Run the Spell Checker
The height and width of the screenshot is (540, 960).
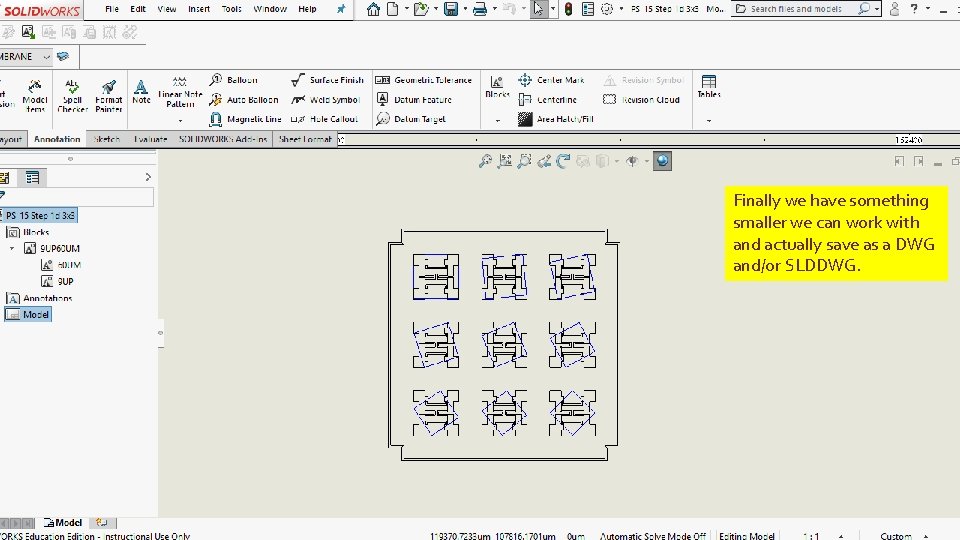click(x=72, y=96)
